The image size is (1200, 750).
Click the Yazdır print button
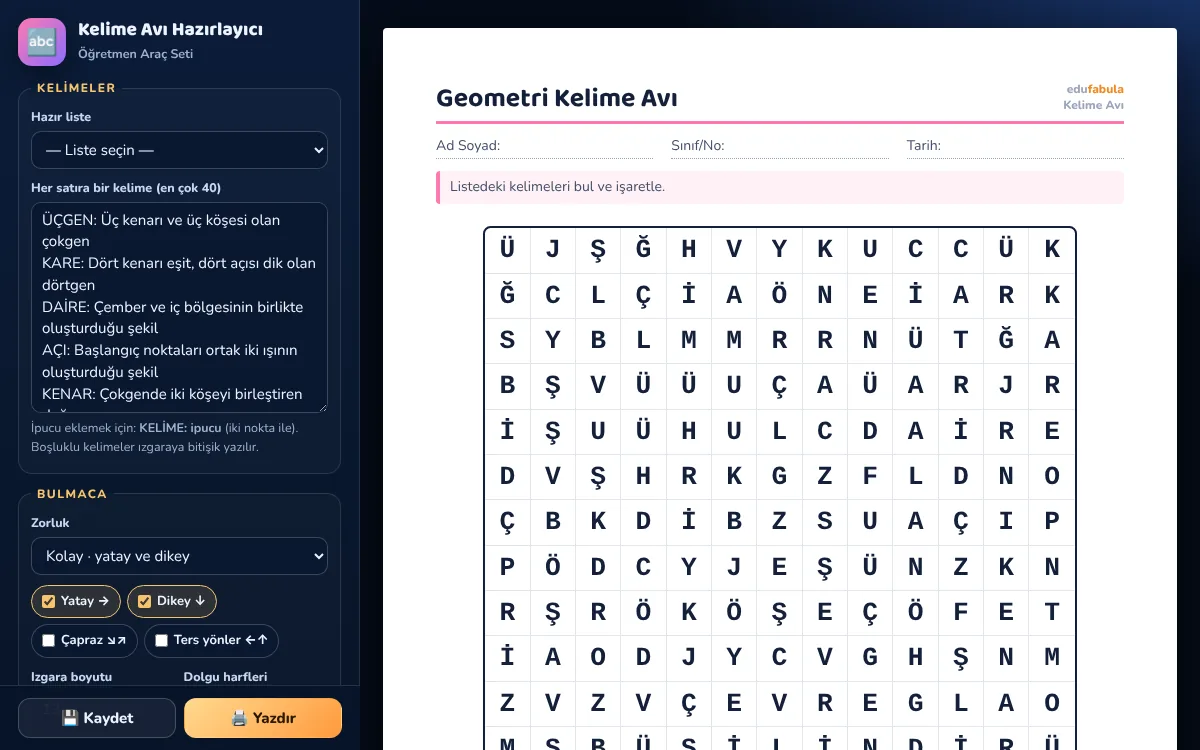263,718
